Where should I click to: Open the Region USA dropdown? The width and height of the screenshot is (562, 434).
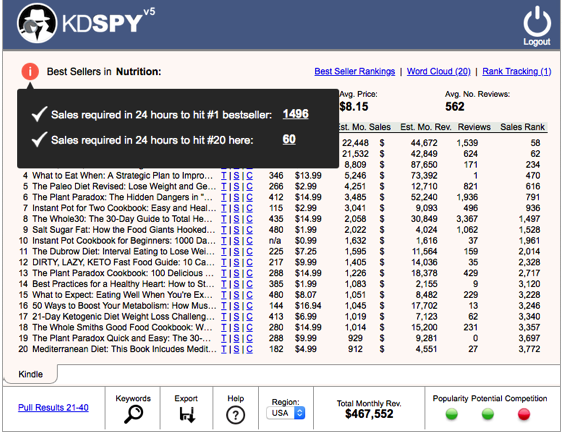pyautogui.click(x=286, y=413)
